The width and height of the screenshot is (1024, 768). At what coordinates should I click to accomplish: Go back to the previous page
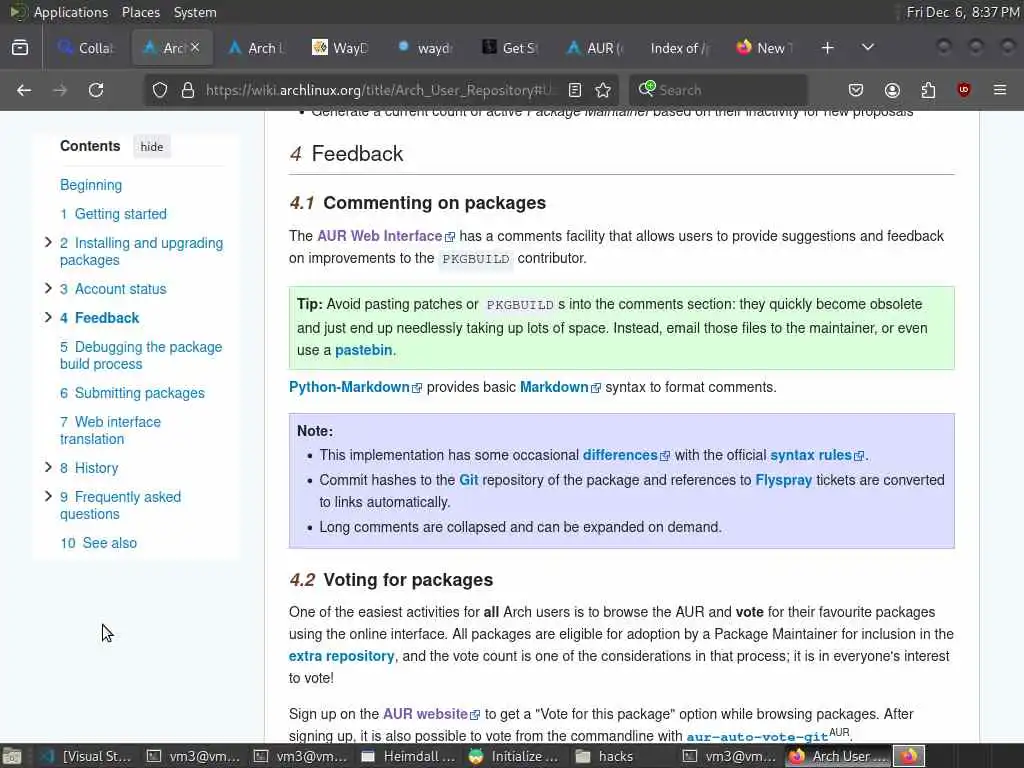tap(24, 90)
